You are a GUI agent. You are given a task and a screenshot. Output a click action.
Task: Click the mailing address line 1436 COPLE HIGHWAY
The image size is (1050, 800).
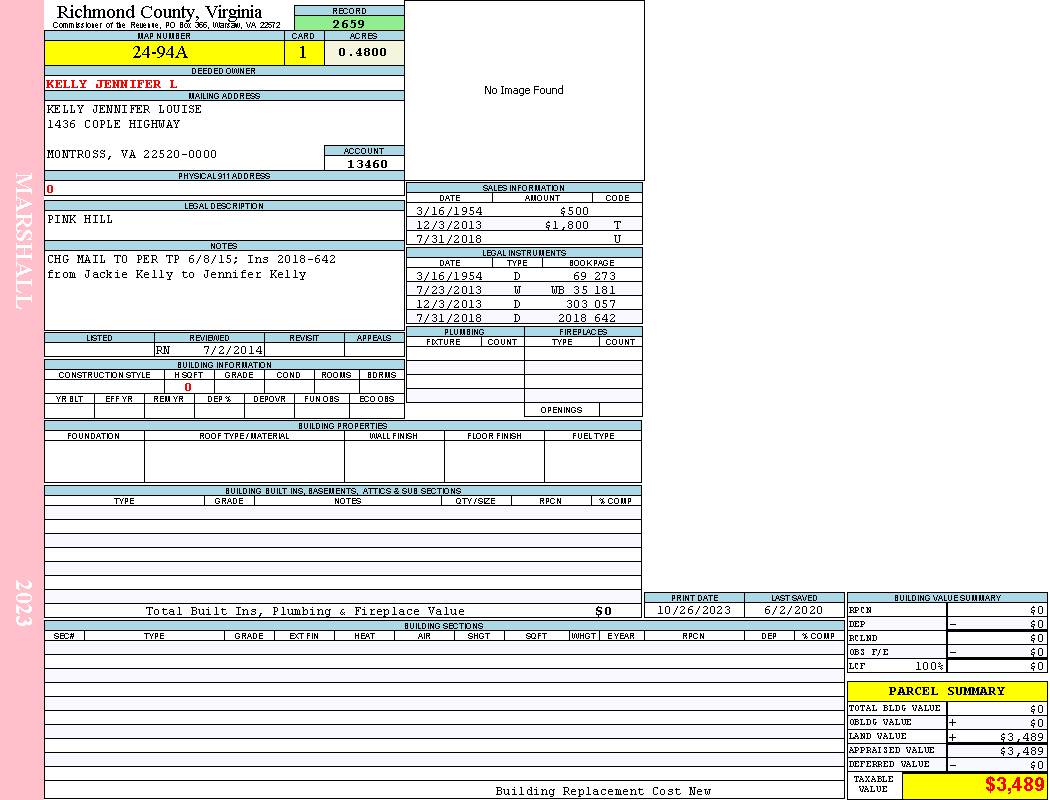114,124
